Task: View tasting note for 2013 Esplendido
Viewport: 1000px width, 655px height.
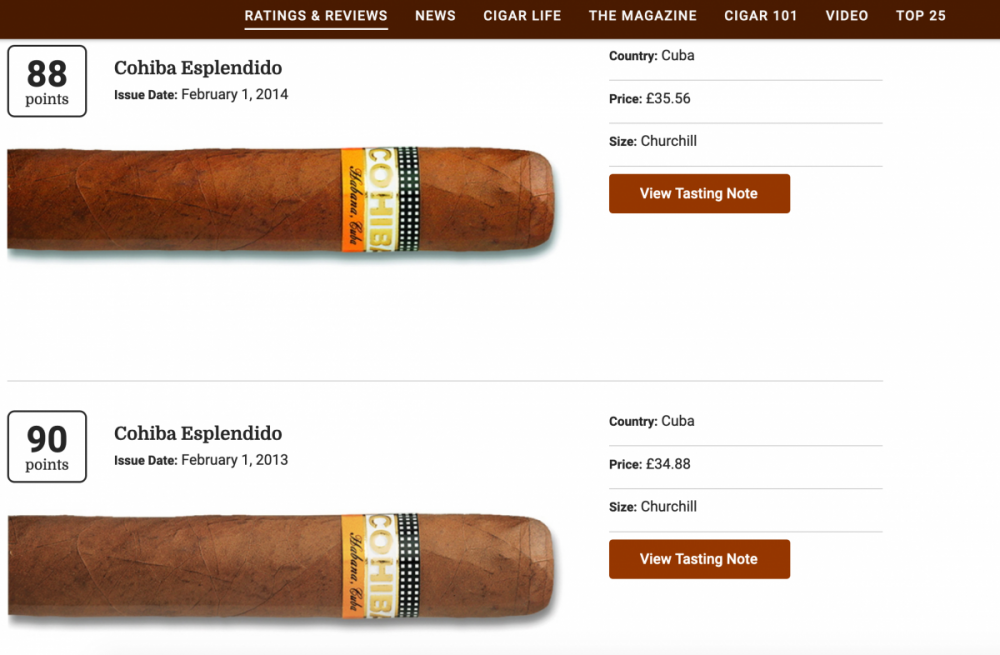Action: click(x=699, y=559)
